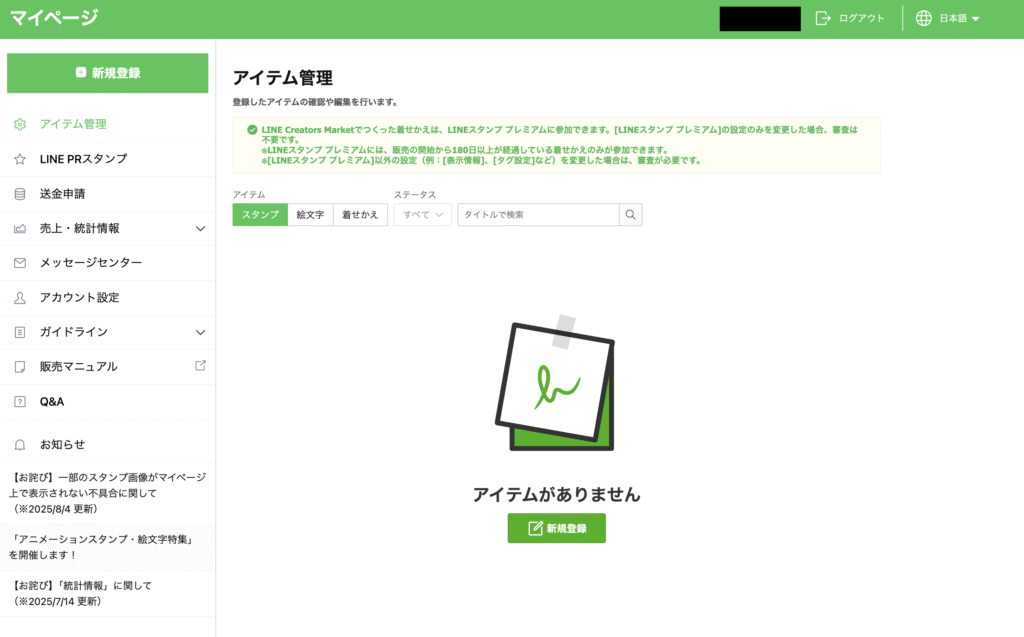Image resolution: width=1024 pixels, height=637 pixels.
Task: Click the person icon beside アカウント設定
Action: 20,298
